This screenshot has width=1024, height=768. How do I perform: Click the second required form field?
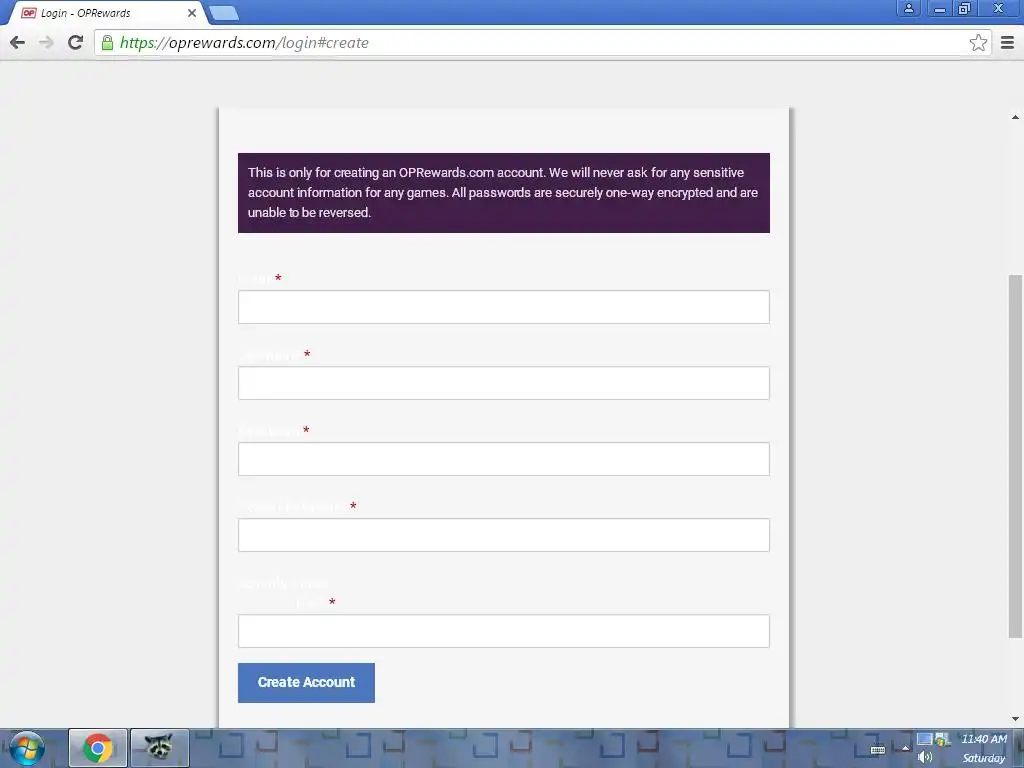[x=504, y=383]
